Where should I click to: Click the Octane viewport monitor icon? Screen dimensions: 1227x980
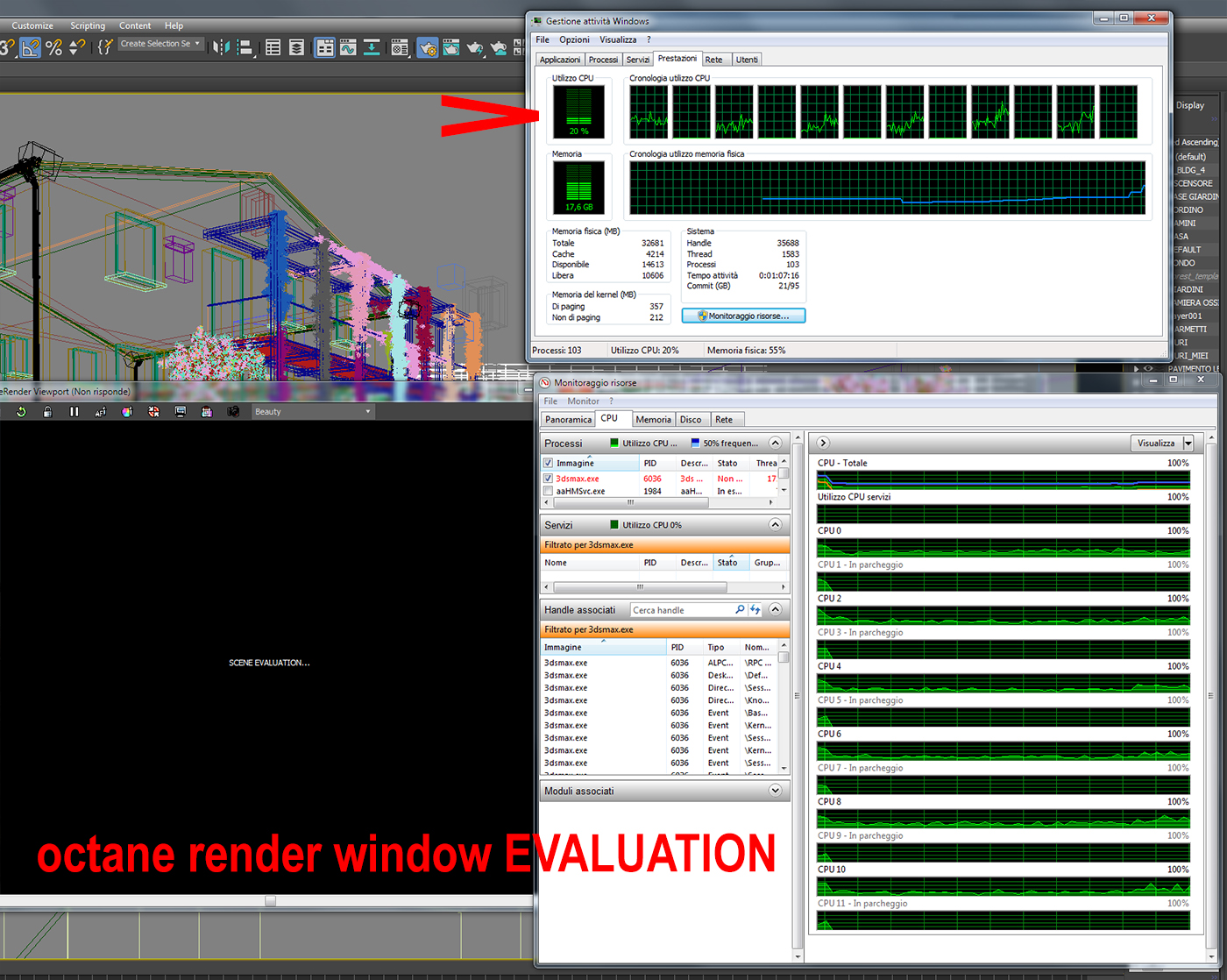click(181, 412)
